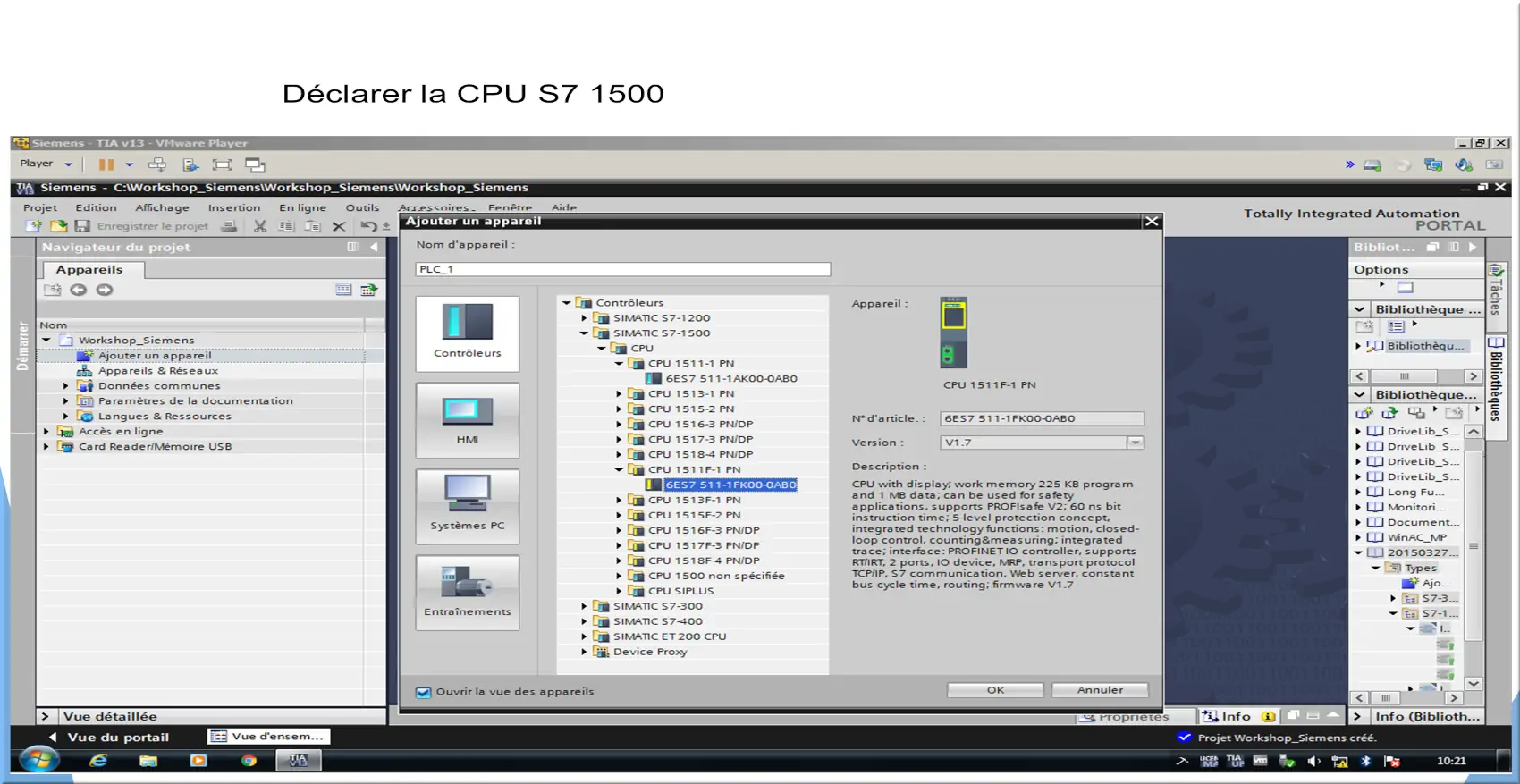Open the Version dropdown
This screenshot has width=1520, height=784.
tap(1135, 443)
